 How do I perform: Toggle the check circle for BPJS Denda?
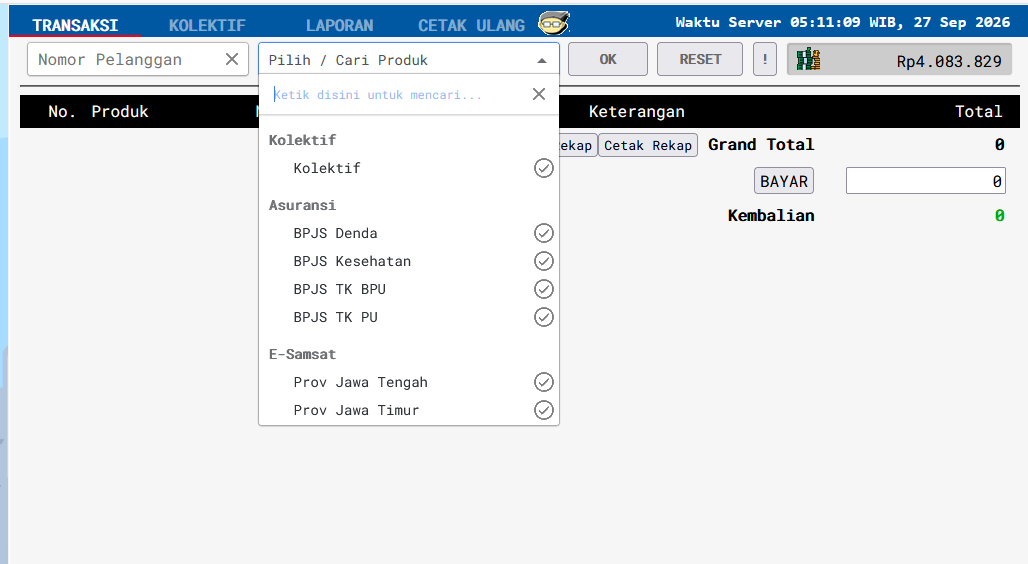tap(544, 233)
